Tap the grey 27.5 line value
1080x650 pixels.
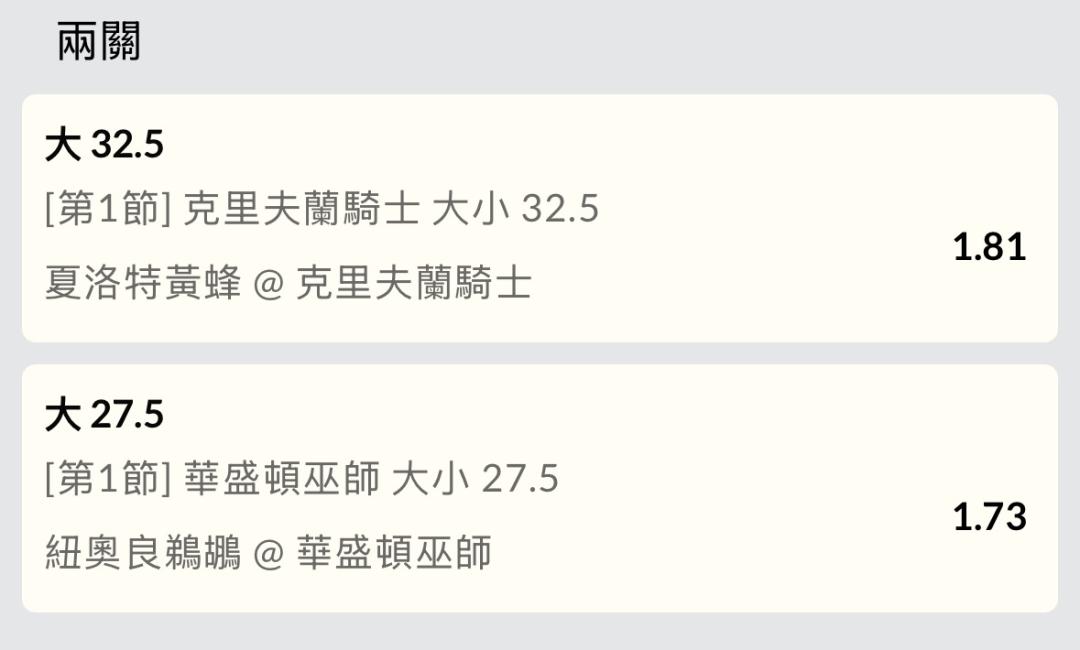520,479
